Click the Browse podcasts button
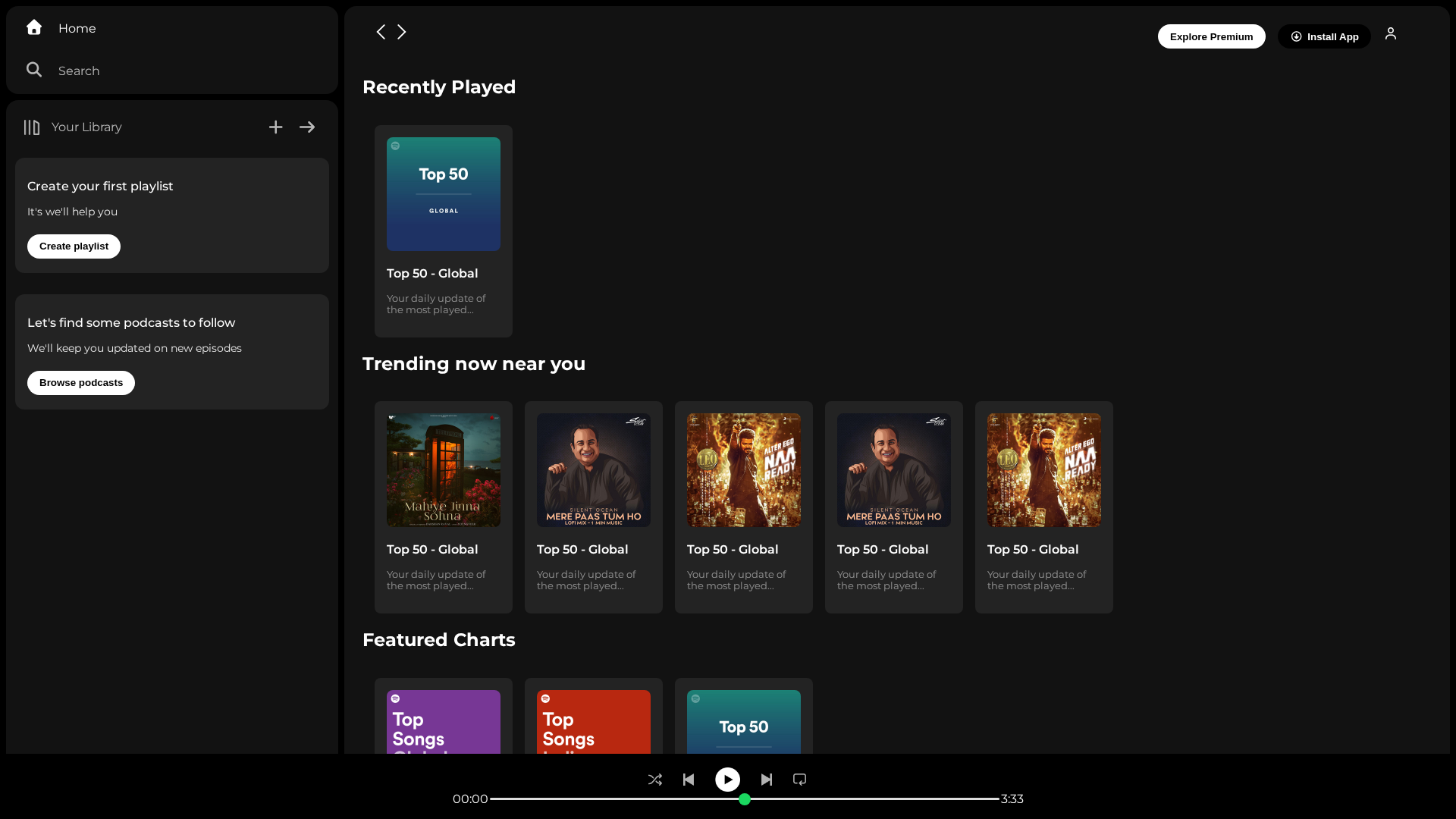1456x819 pixels. click(x=81, y=383)
